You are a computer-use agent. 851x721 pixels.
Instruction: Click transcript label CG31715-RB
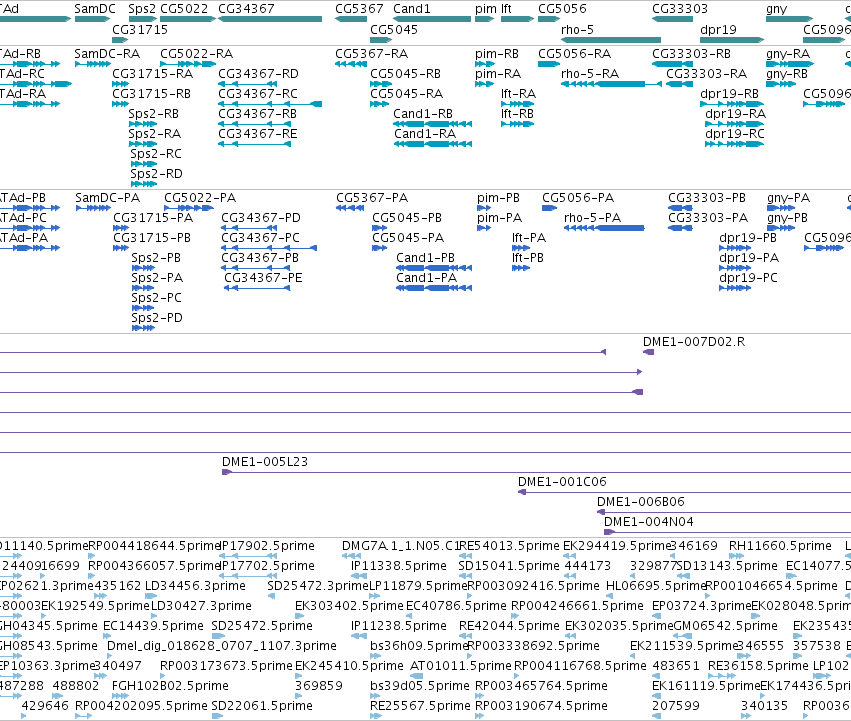151,93
